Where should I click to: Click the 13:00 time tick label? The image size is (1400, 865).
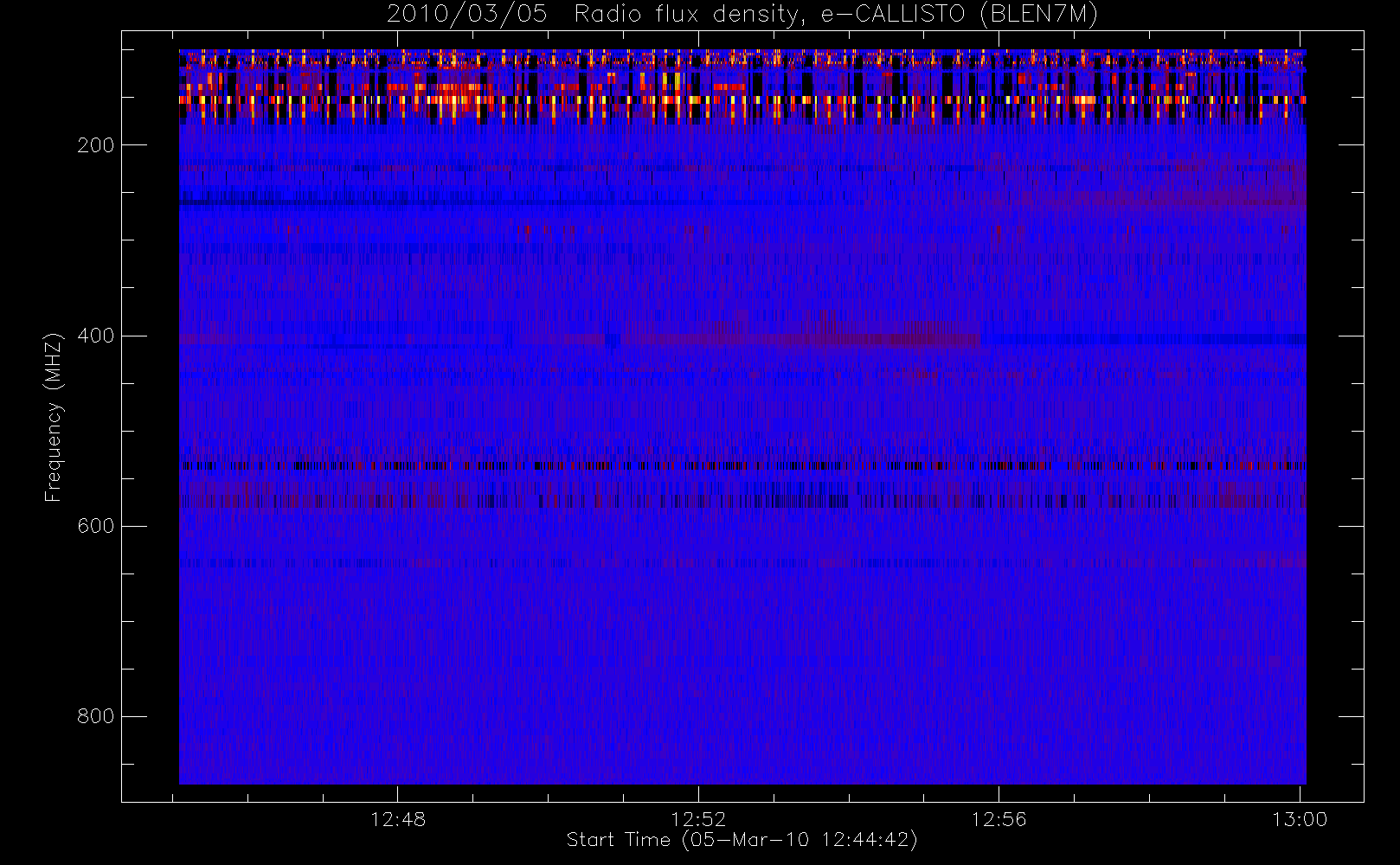[1300, 819]
